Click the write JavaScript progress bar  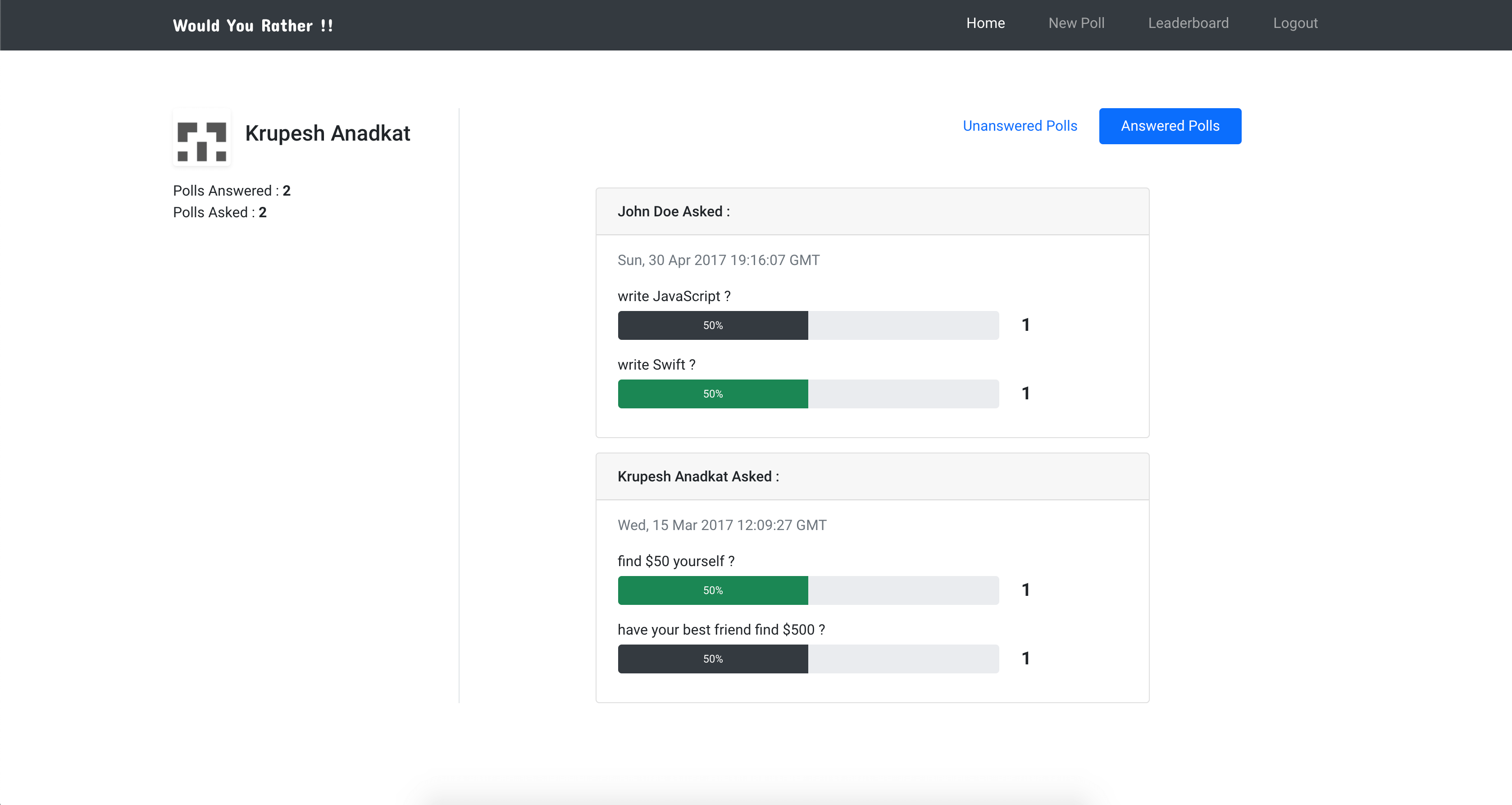coord(808,325)
